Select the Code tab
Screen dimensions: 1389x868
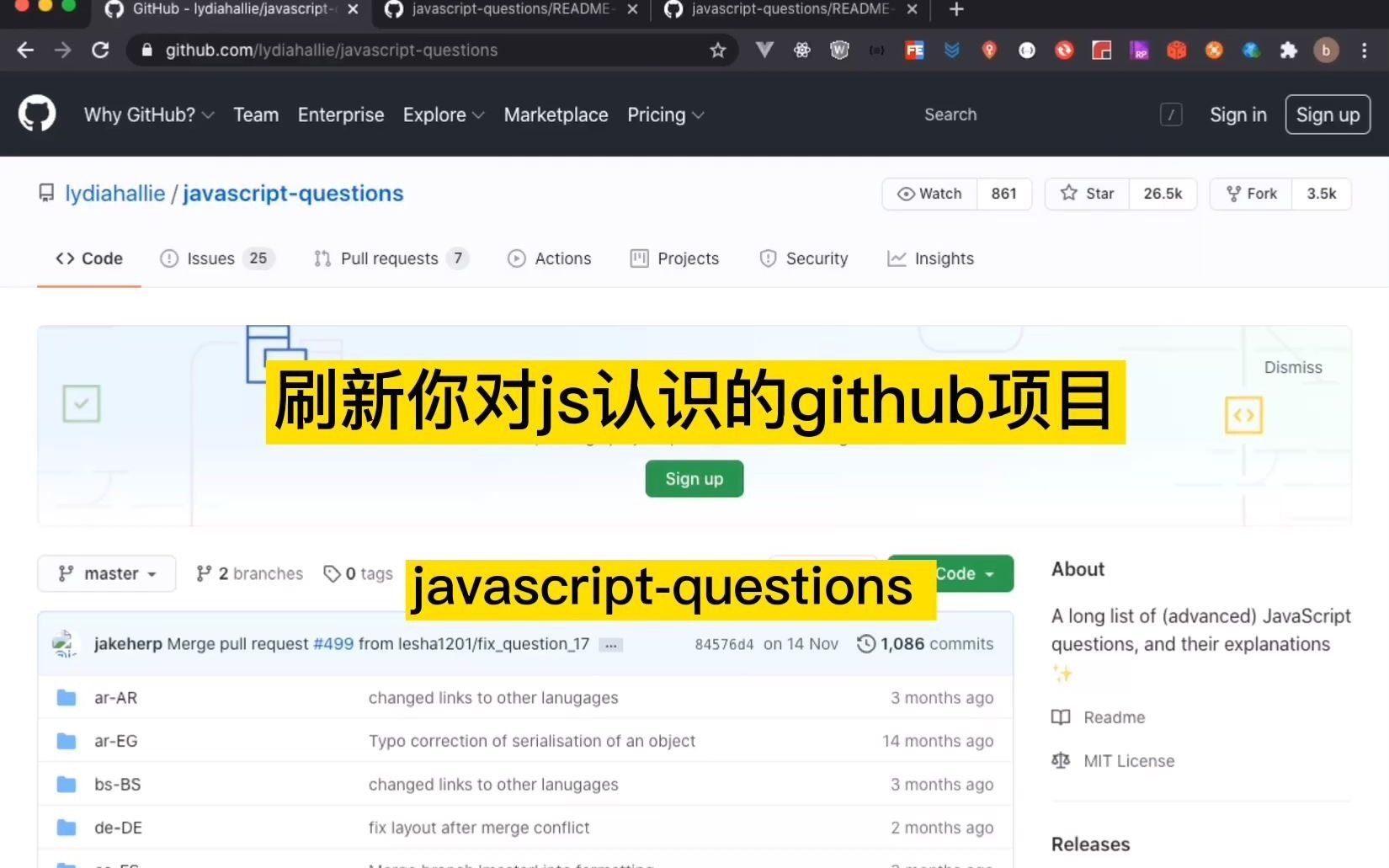(89, 258)
